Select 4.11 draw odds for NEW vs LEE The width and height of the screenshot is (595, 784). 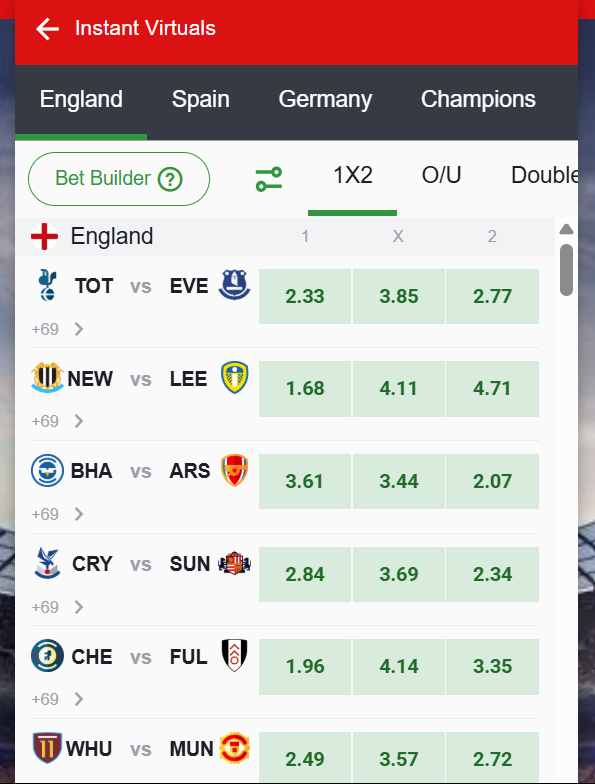[398, 388]
